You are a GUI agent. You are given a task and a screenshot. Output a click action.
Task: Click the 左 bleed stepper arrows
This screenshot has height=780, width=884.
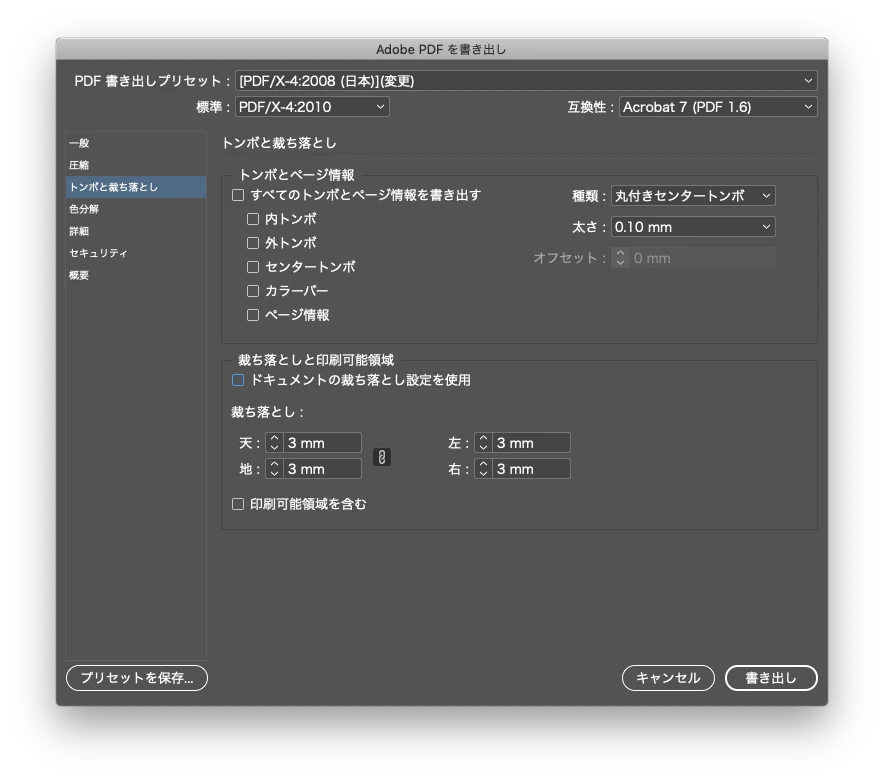(x=483, y=443)
